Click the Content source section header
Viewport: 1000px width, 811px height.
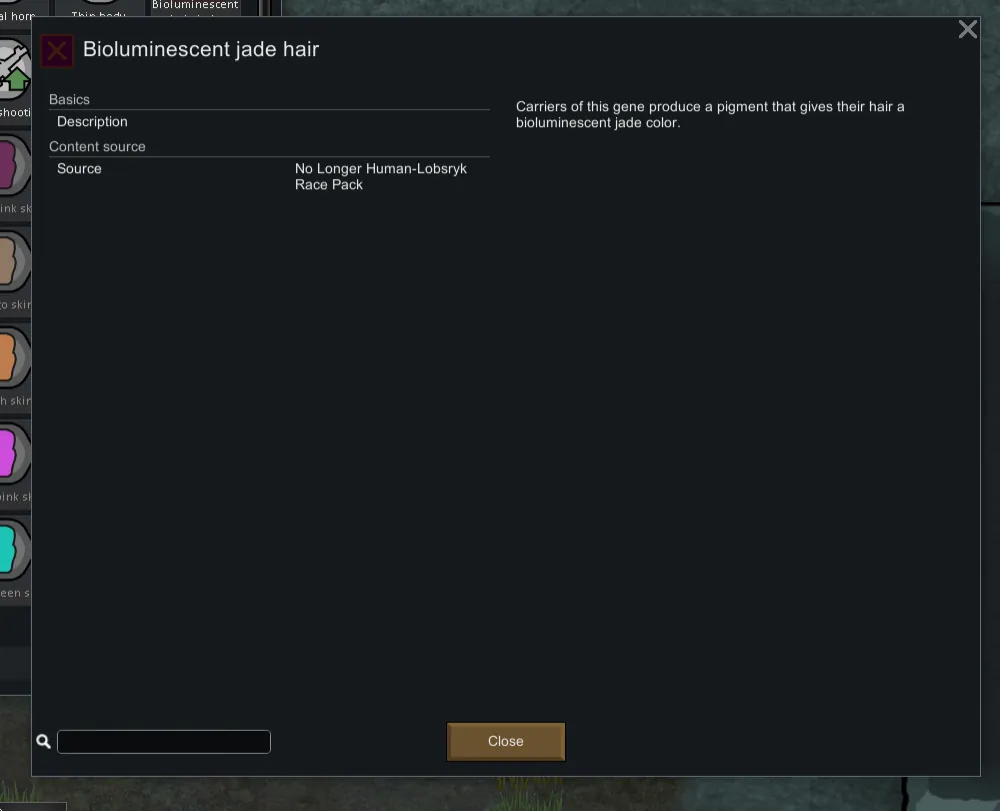click(97, 147)
